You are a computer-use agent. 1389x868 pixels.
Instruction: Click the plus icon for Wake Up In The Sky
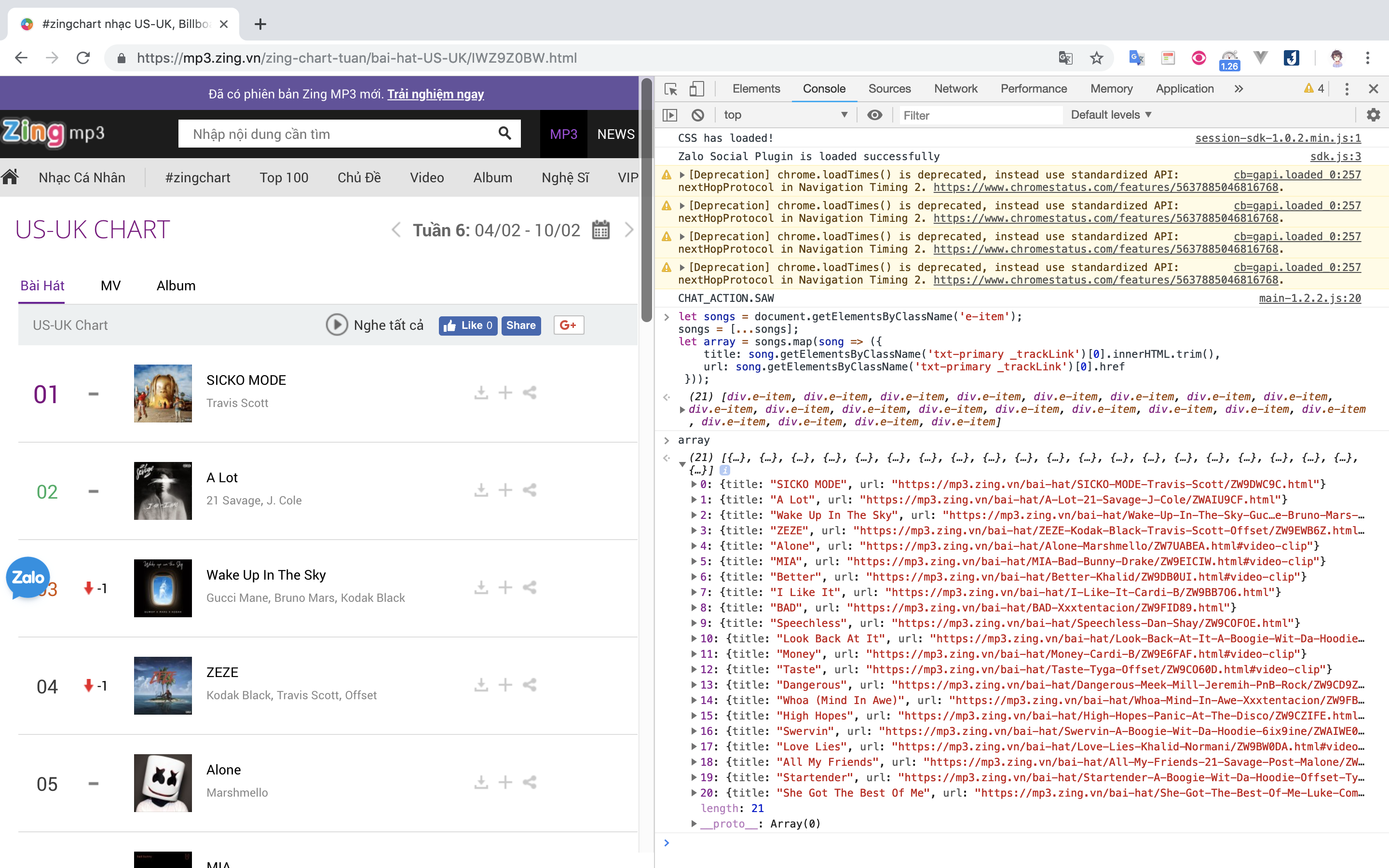pyautogui.click(x=505, y=587)
